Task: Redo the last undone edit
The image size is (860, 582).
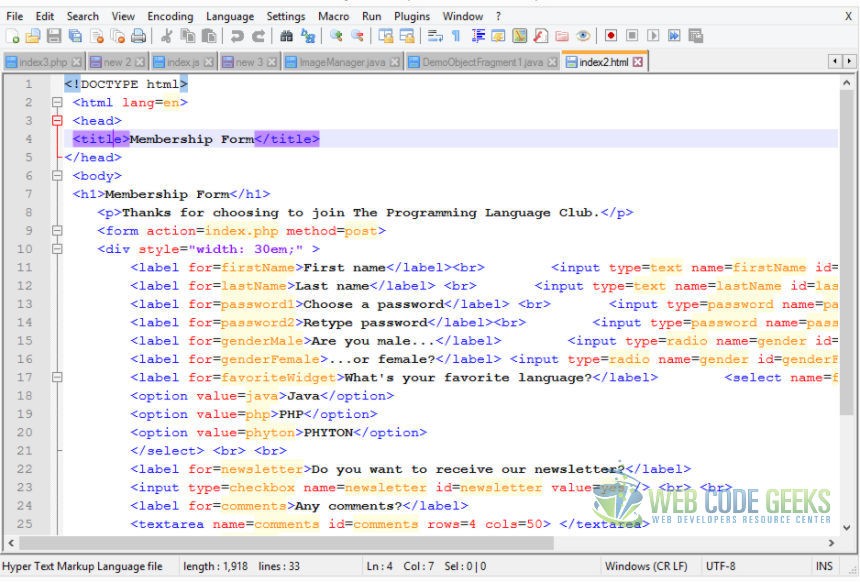Action: [258, 36]
